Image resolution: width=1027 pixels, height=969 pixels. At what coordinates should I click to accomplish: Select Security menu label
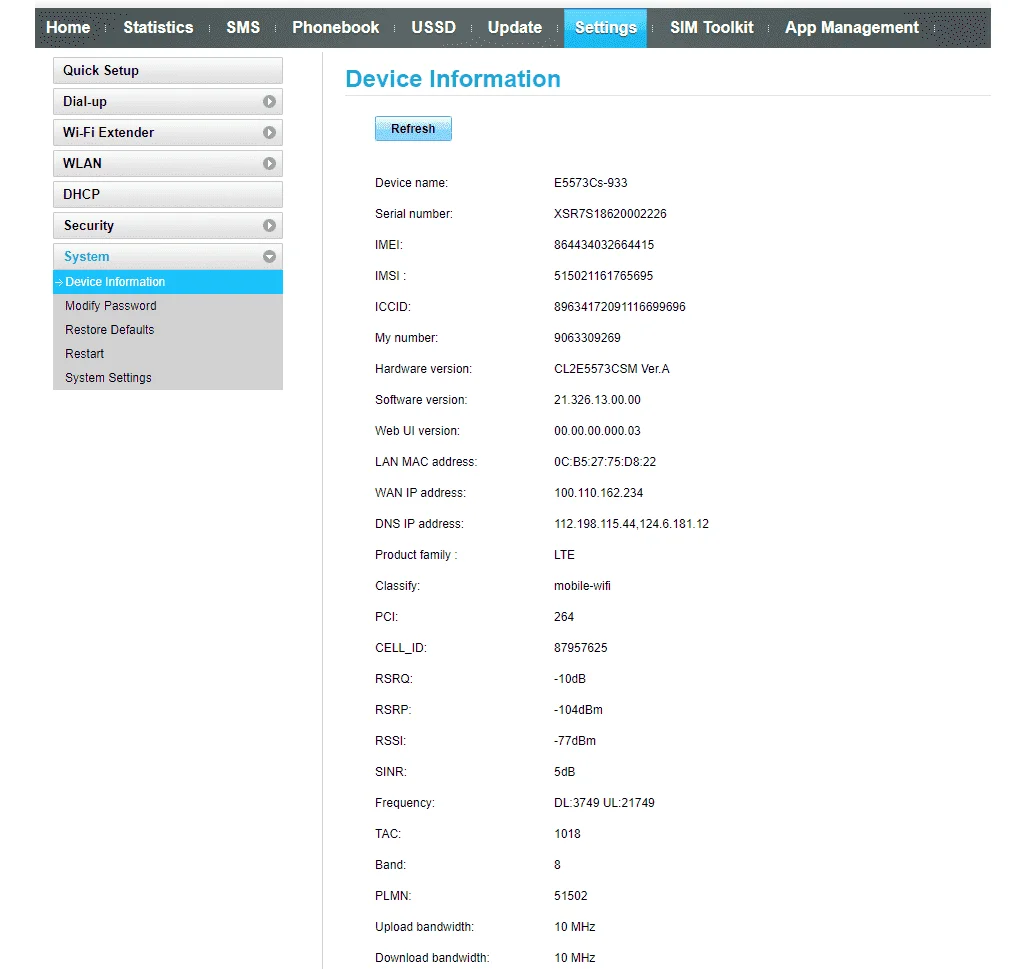[x=89, y=225]
